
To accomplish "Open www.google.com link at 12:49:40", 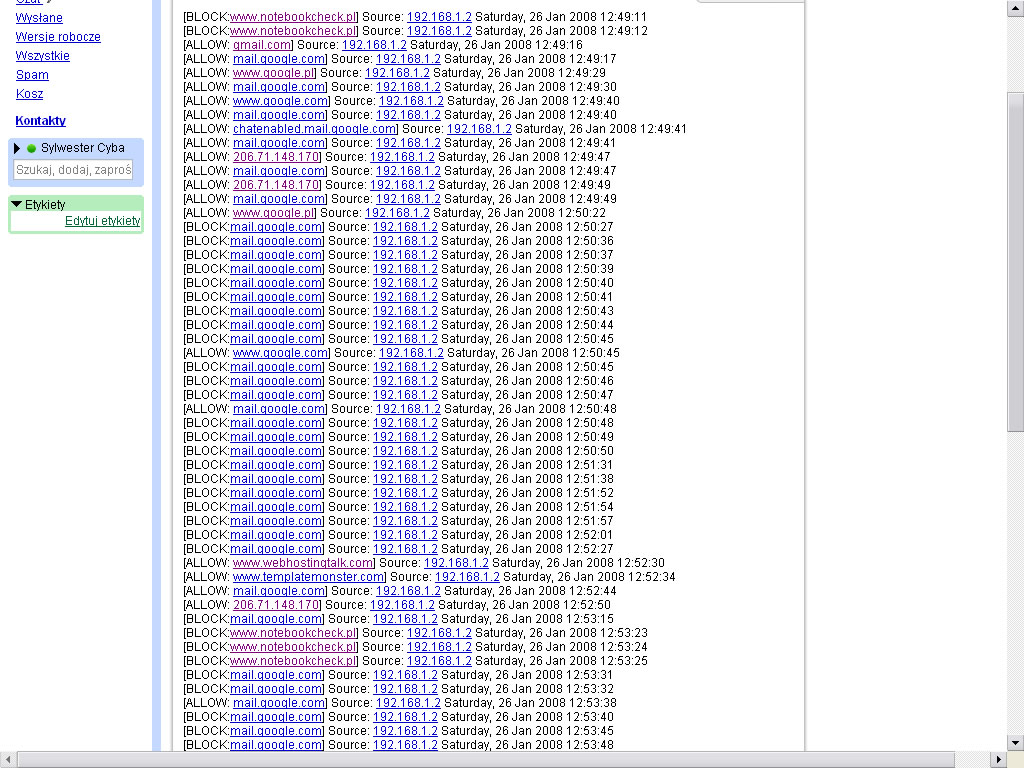I will pos(281,101).
